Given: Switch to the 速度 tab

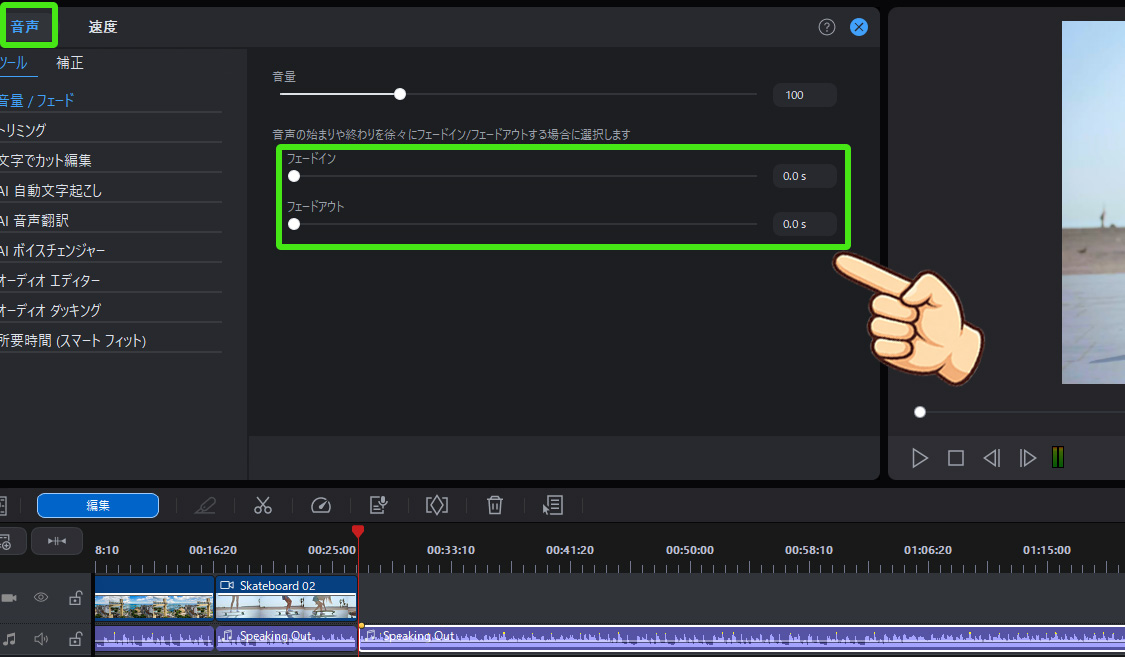Looking at the screenshot, I should pyautogui.click(x=101, y=27).
